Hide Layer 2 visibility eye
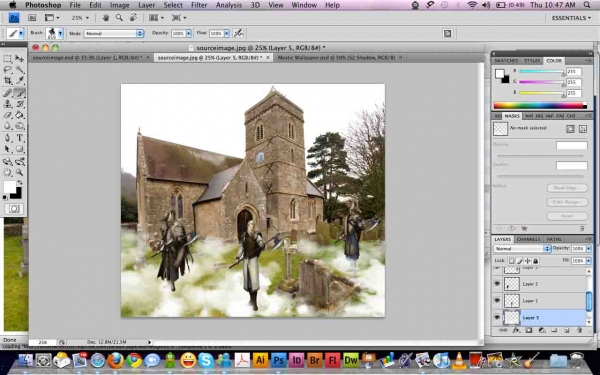Screen dimensions: 600x375 [497, 284]
